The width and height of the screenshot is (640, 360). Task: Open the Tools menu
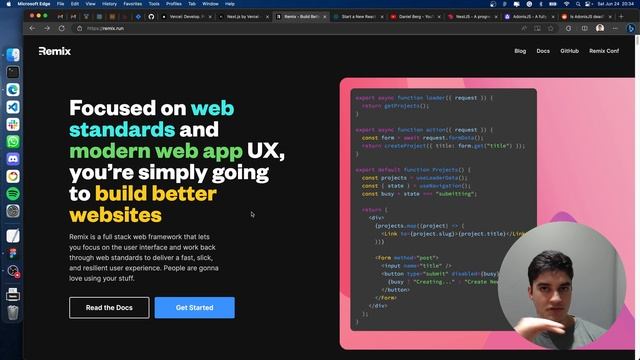tap(154, 4)
